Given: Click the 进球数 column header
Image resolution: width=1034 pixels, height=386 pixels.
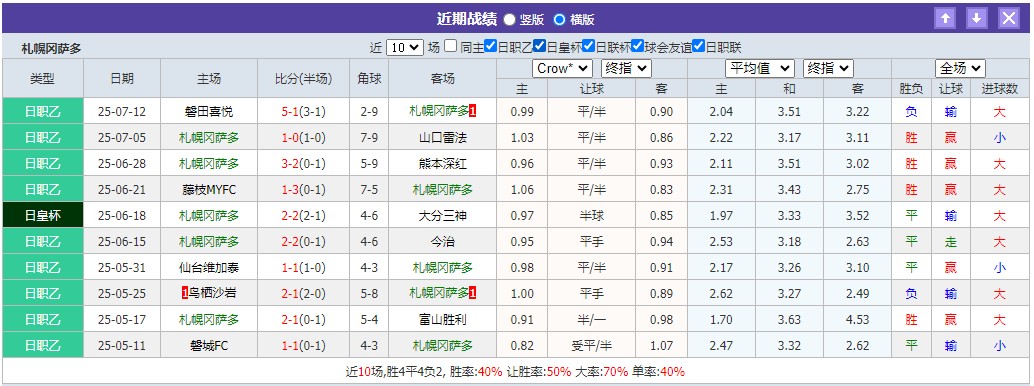Looking at the screenshot, I should [x=1000, y=88].
